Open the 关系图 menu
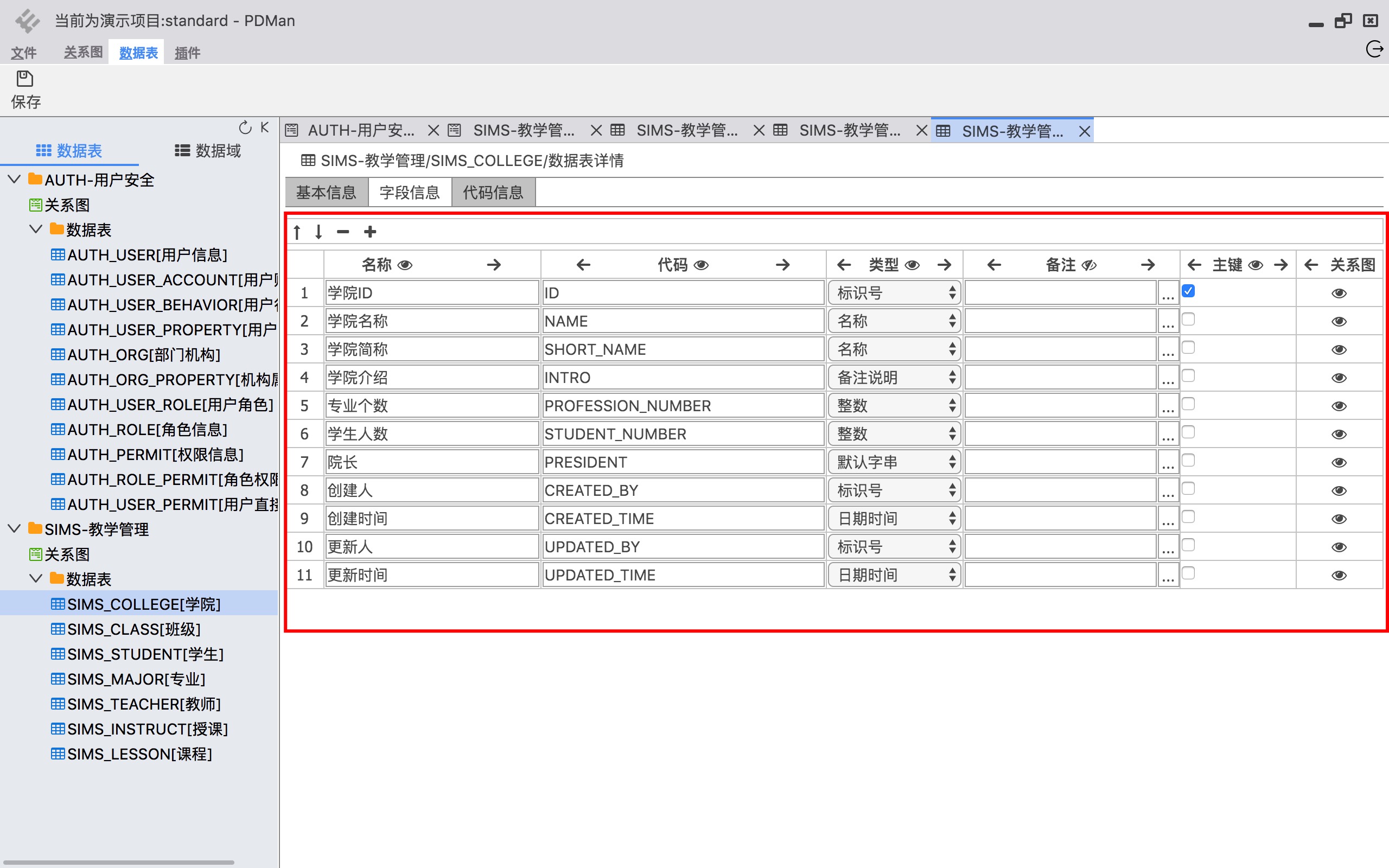The width and height of the screenshot is (1389, 868). tap(83, 53)
